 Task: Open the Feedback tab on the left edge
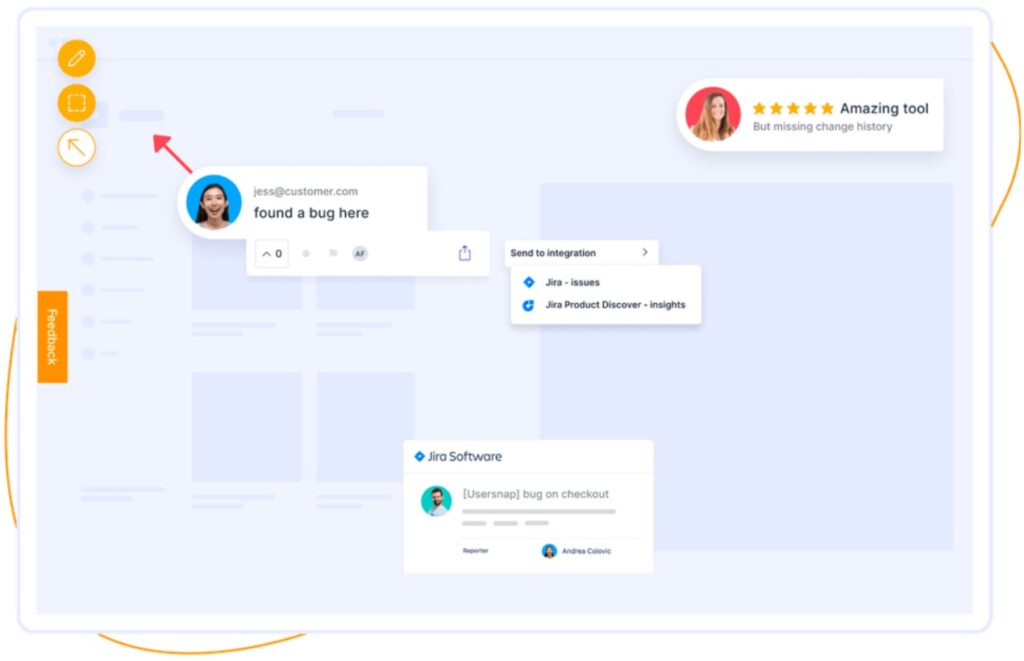(x=53, y=337)
